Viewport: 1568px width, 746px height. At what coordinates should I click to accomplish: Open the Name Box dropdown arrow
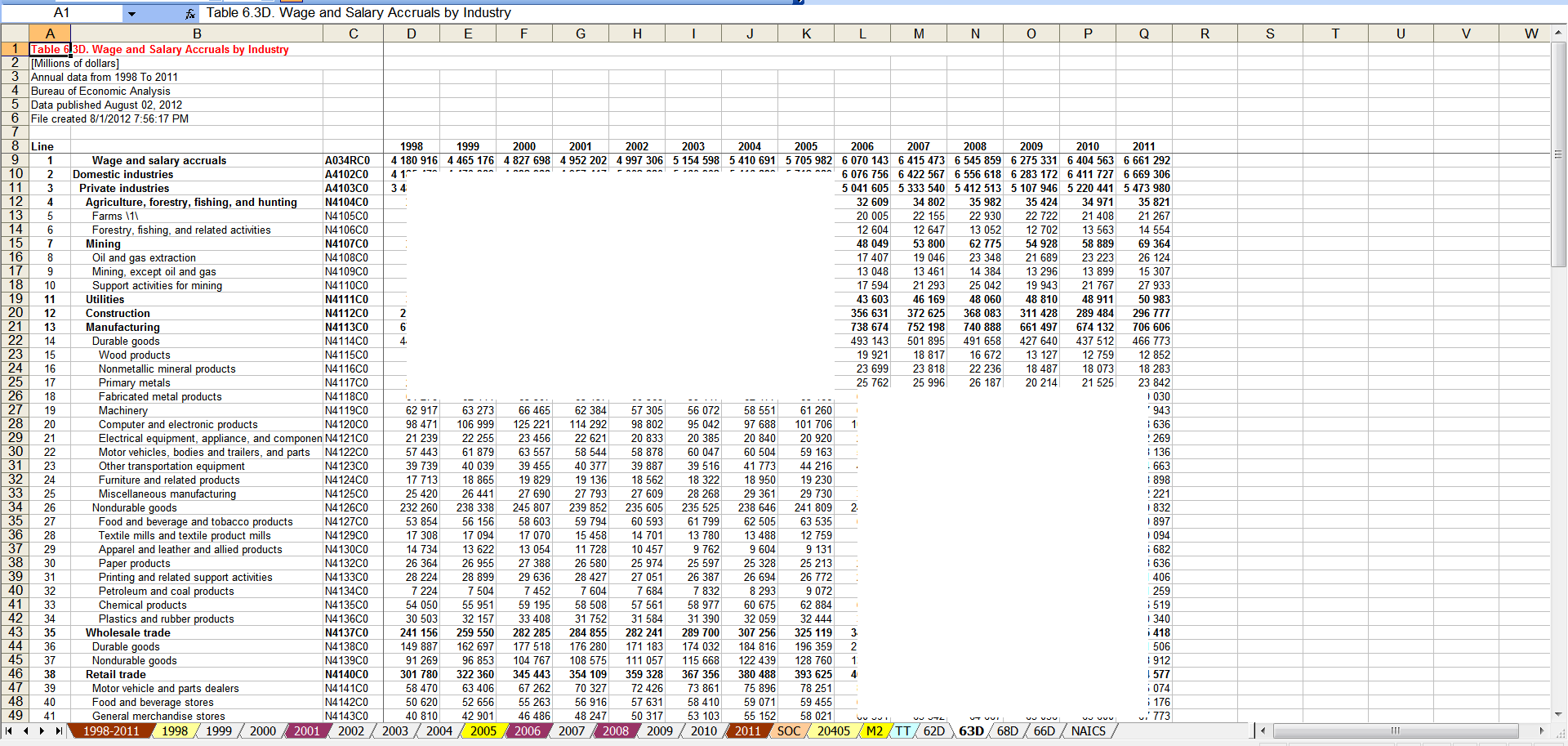(x=131, y=14)
